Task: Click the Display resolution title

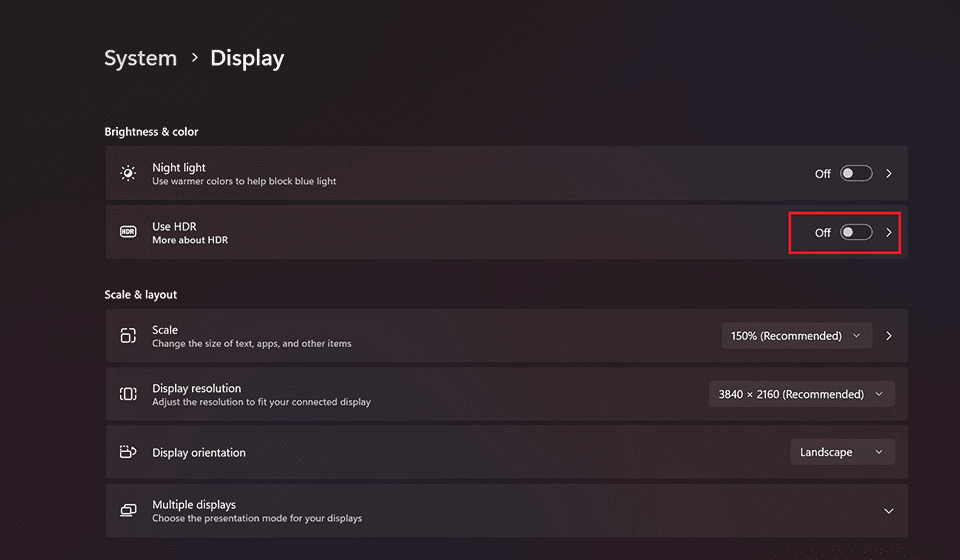Action: tap(197, 388)
